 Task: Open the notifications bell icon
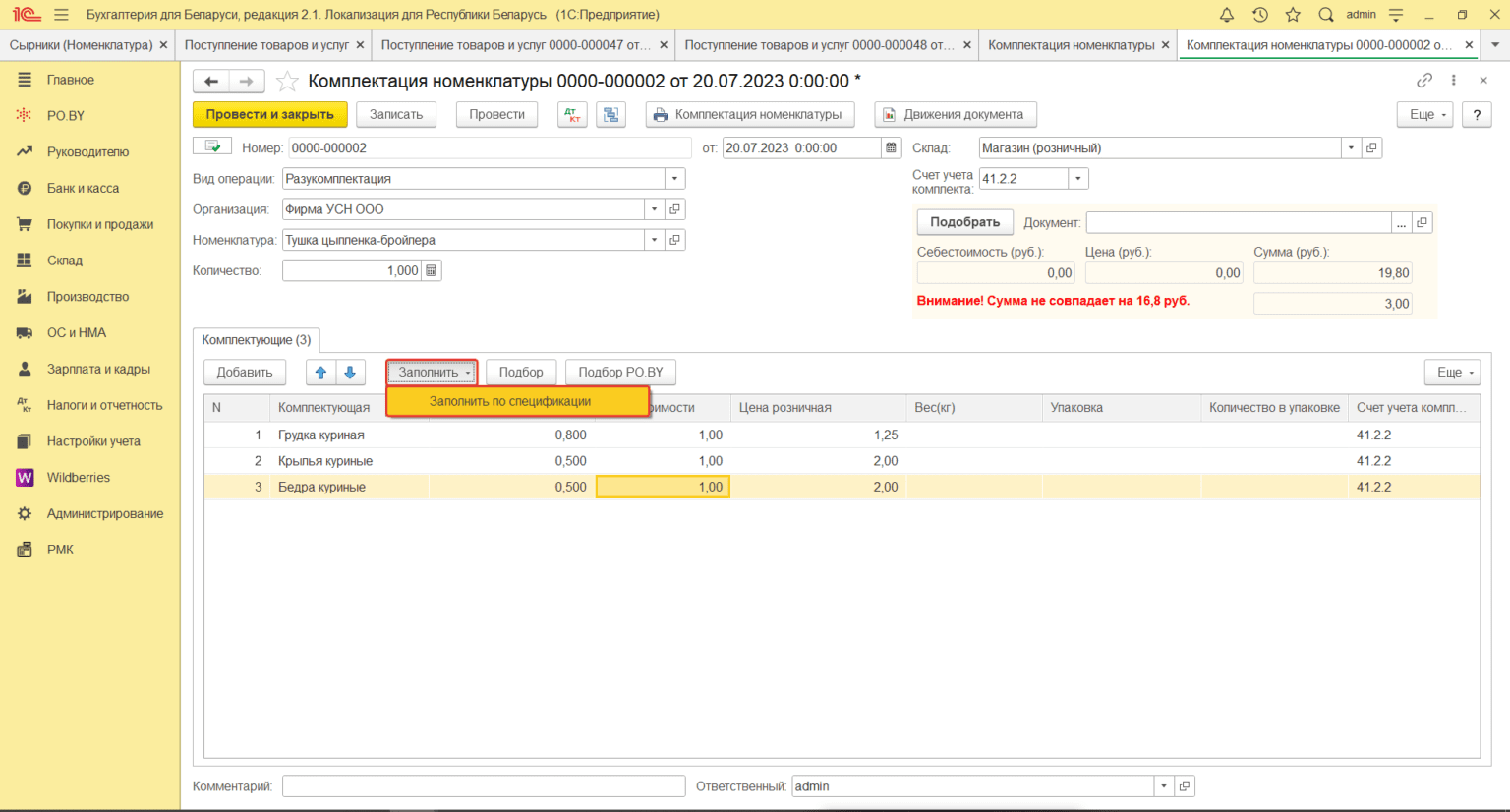pos(1226,15)
